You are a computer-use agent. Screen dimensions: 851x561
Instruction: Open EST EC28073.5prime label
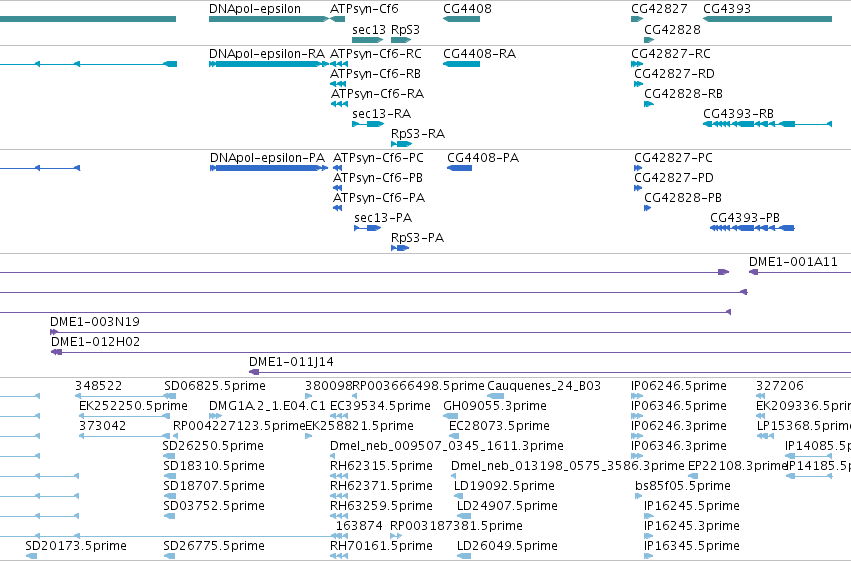tap(499, 426)
